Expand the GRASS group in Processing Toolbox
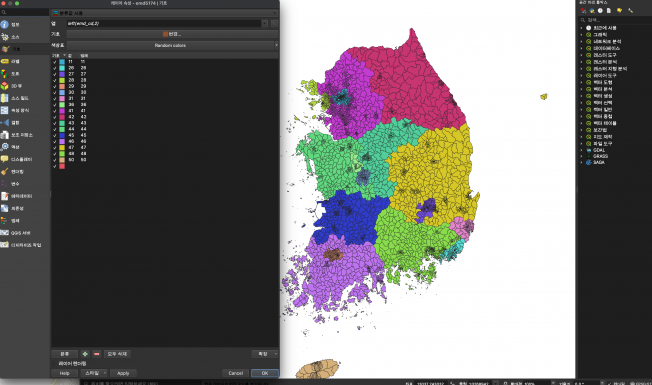652x385 pixels. (x=581, y=156)
